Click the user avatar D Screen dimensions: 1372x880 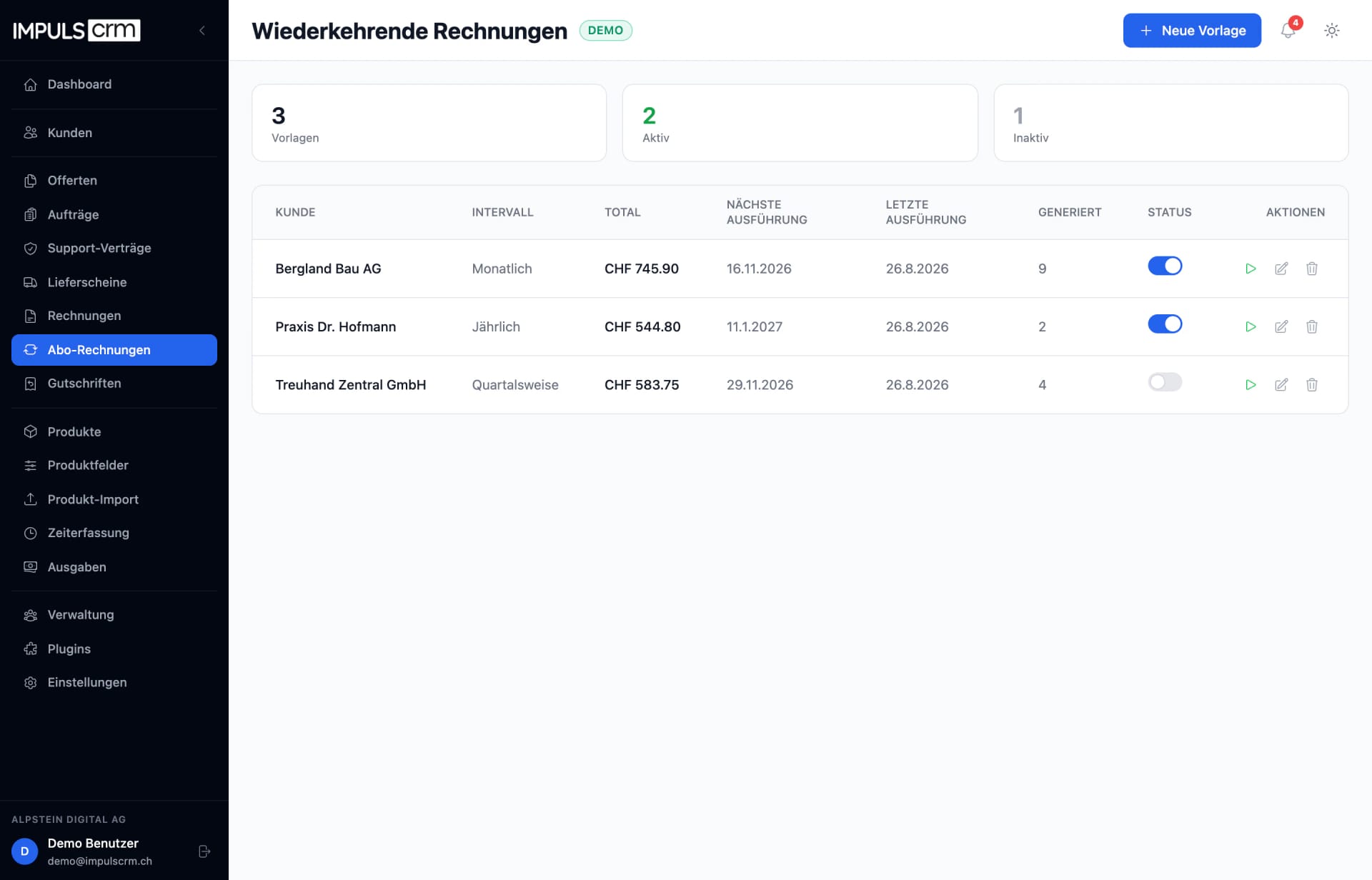pyautogui.click(x=24, y=851)
